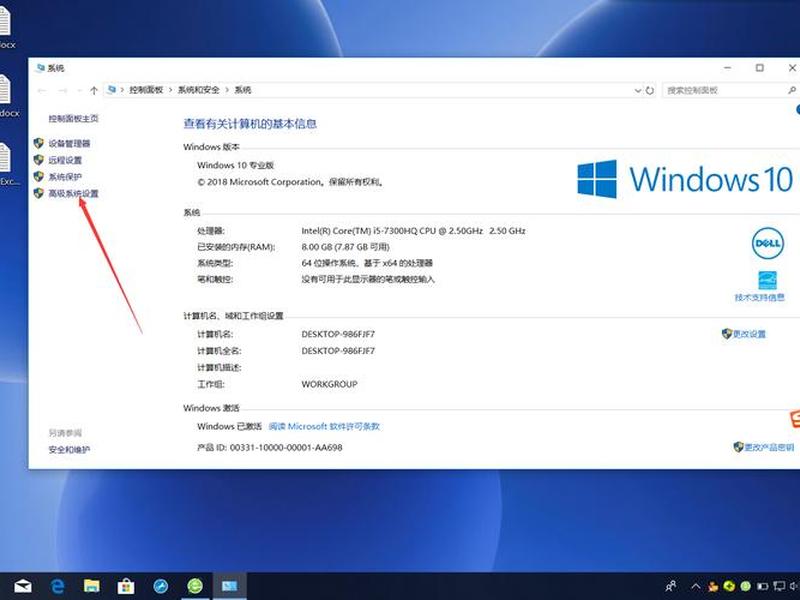
Task: Click the Windows 10 logo image
Action: pyautogui.click(x=685, y=179)
